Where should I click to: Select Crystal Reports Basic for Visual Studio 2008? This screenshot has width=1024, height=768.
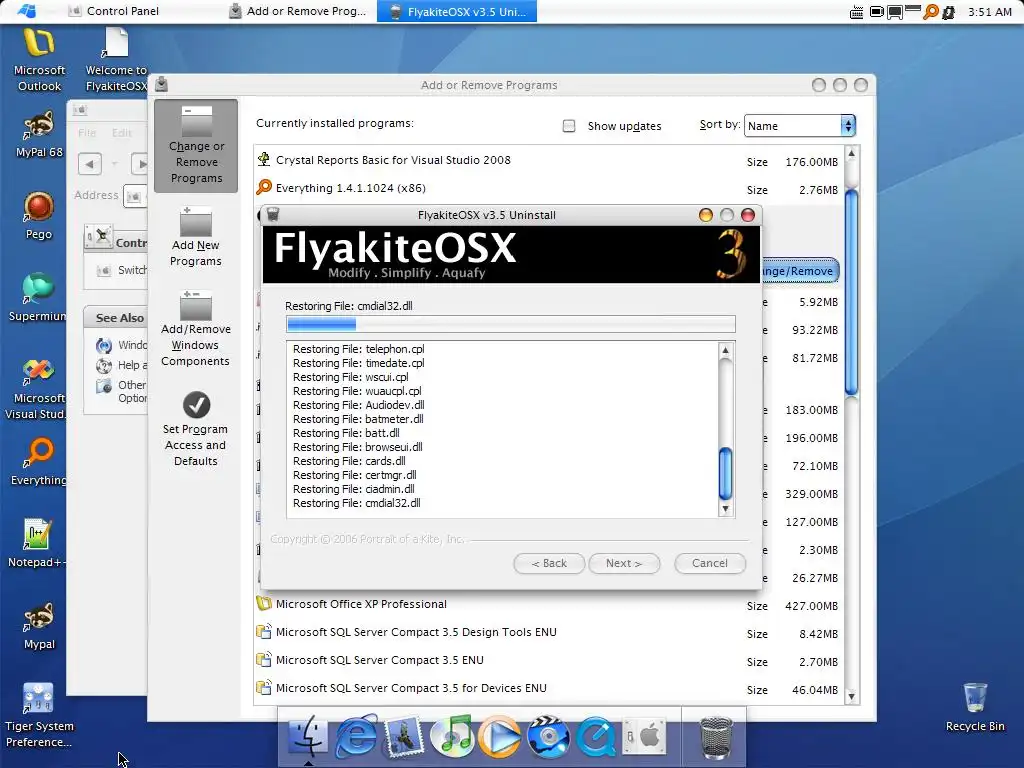(x=547, y=160)
